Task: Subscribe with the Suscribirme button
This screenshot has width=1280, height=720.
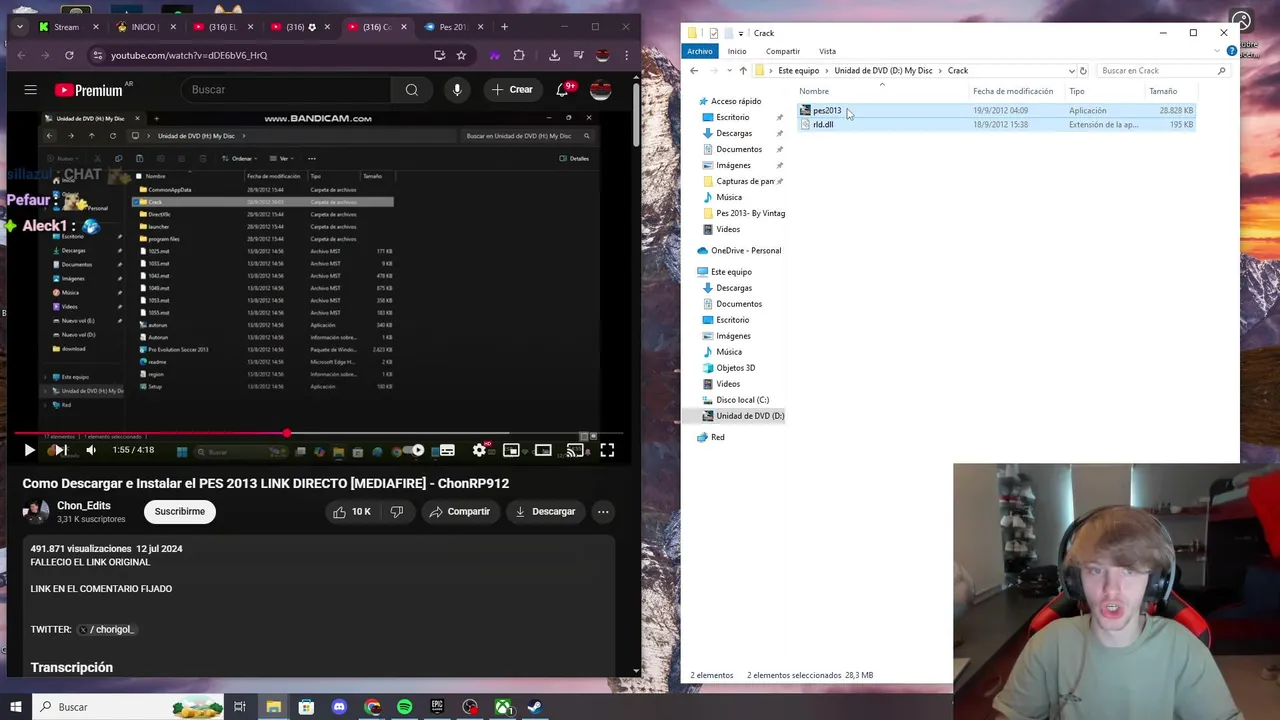Action: tap(180, 511)
